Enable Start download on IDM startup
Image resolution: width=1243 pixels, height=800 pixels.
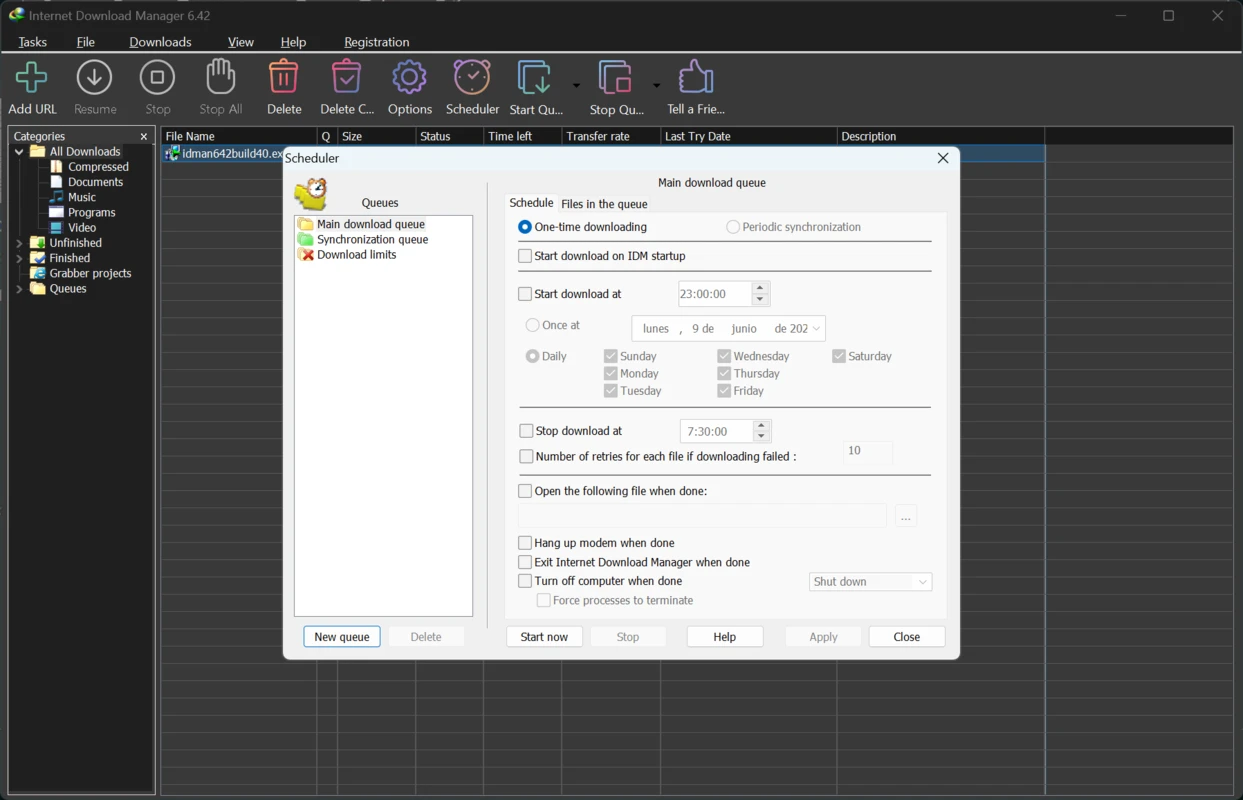pos(525,256)
